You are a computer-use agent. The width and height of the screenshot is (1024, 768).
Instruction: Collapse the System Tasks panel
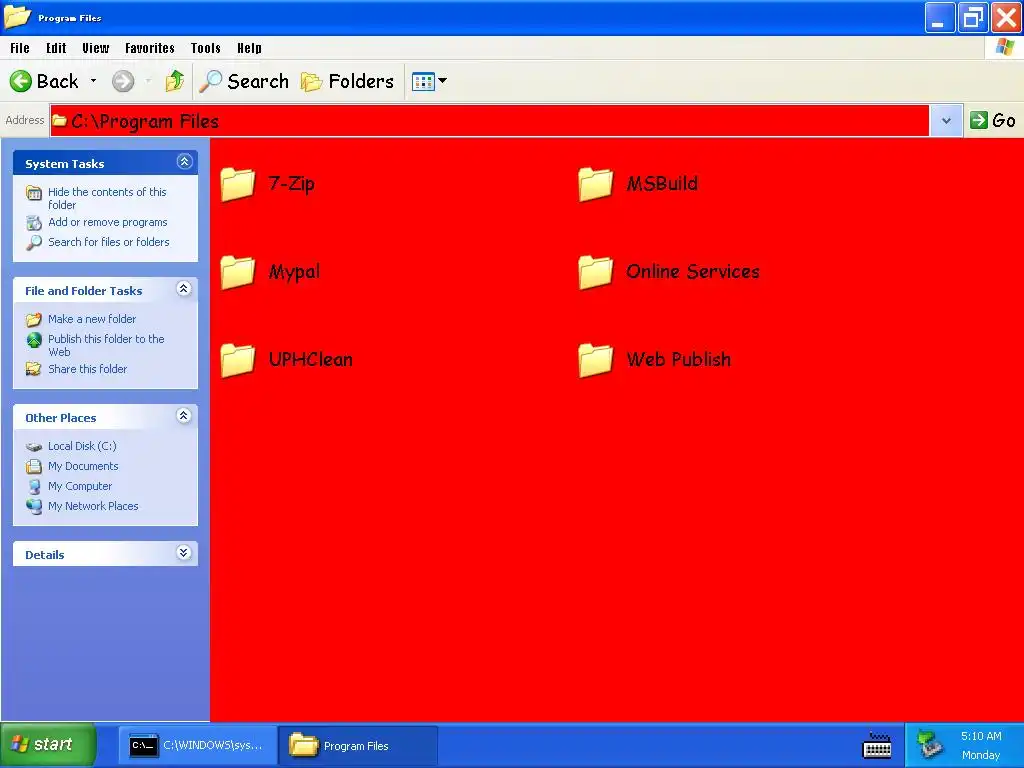click(x=184, y=161)
